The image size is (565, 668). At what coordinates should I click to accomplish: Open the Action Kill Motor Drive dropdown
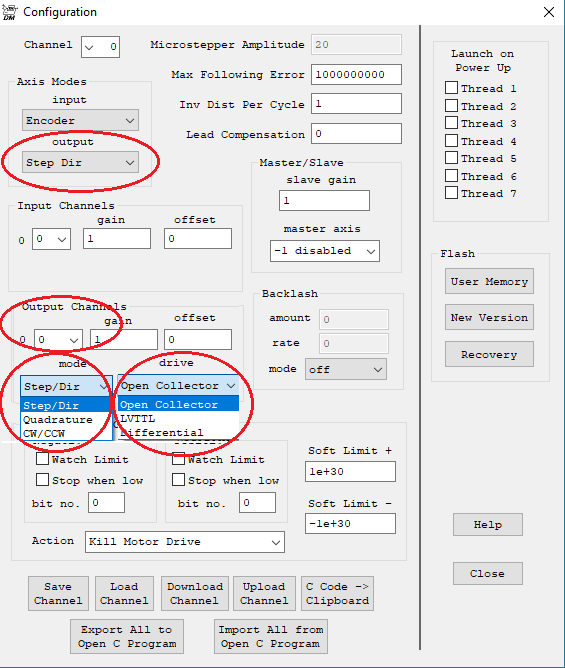[185, 542]
